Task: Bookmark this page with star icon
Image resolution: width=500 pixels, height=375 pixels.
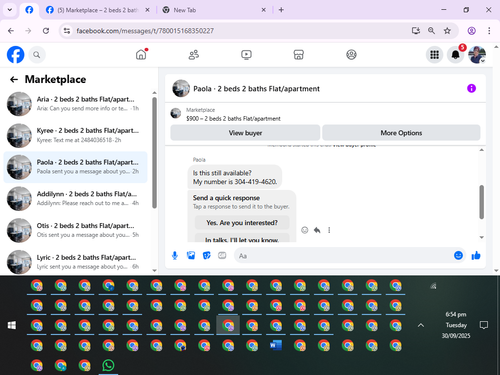Action: [447, 31]
